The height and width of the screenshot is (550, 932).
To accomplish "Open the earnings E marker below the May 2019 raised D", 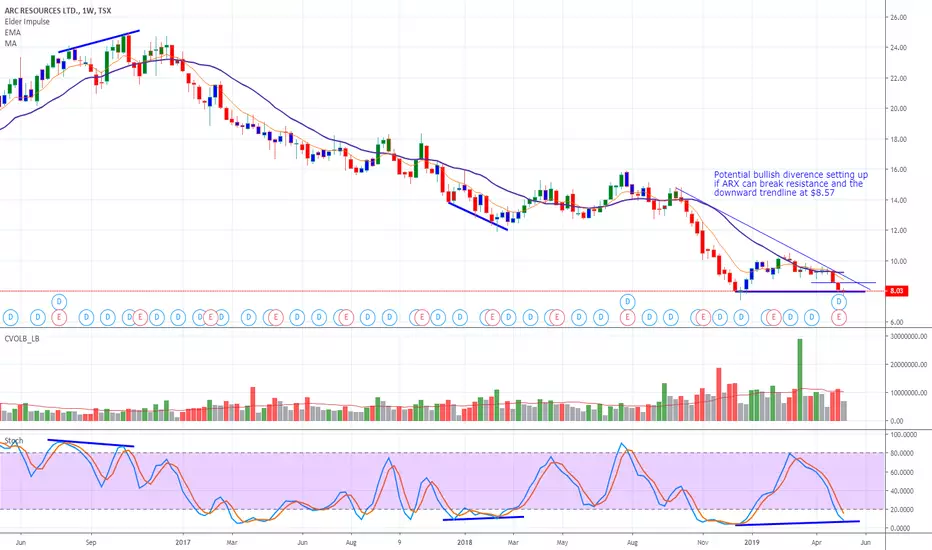I will coord(839,318).
